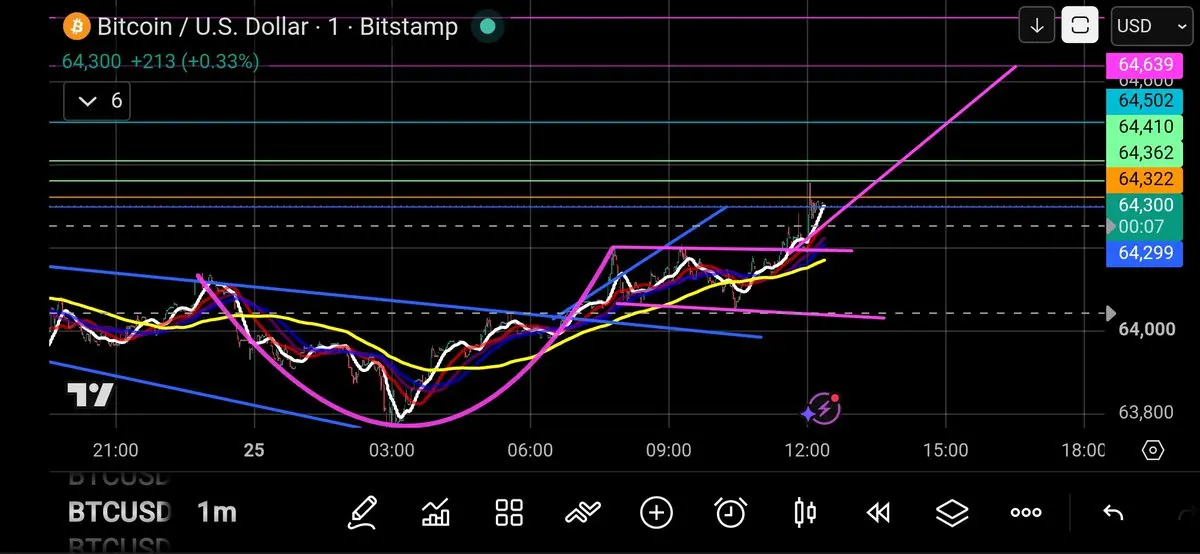Create an alert with the alarm clock icon
1200x554 pixels.
point(731,513)
